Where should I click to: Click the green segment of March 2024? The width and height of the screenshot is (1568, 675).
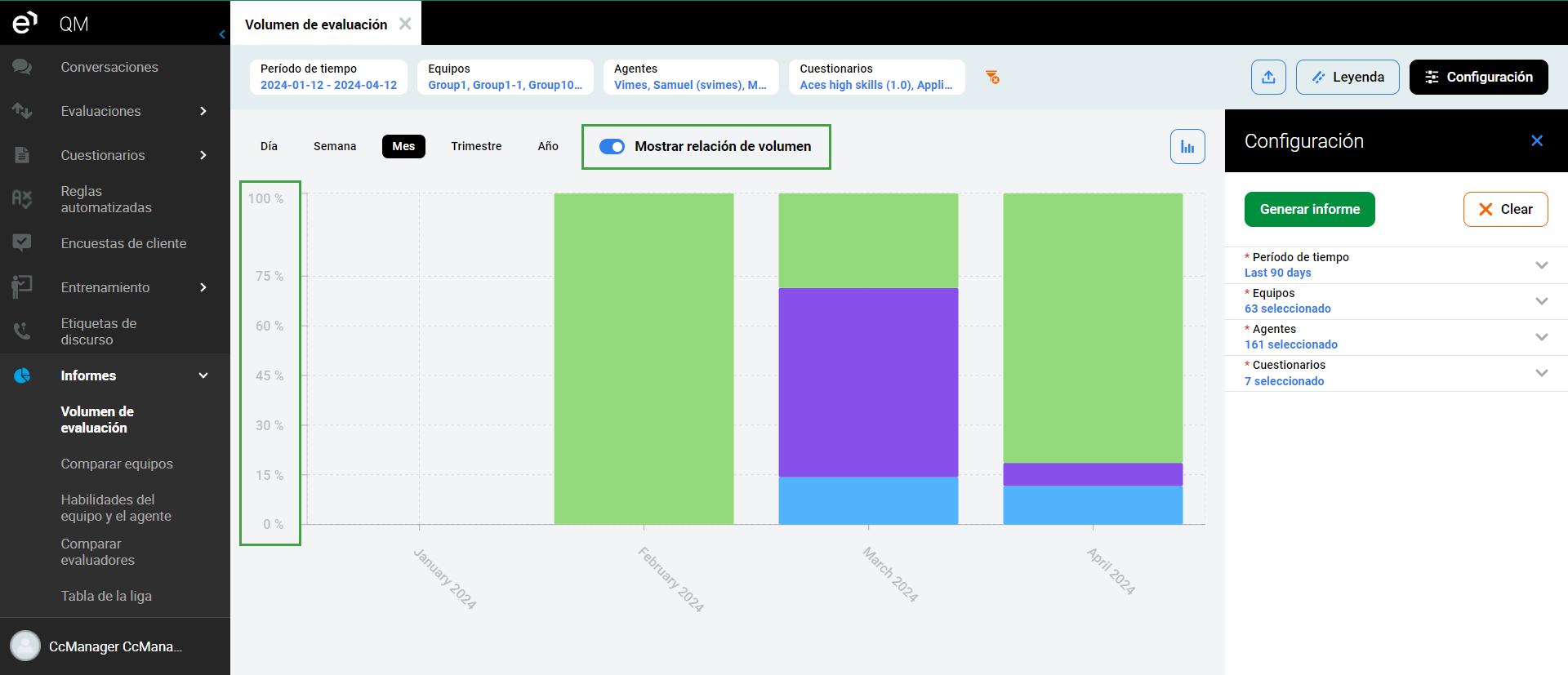868,241
